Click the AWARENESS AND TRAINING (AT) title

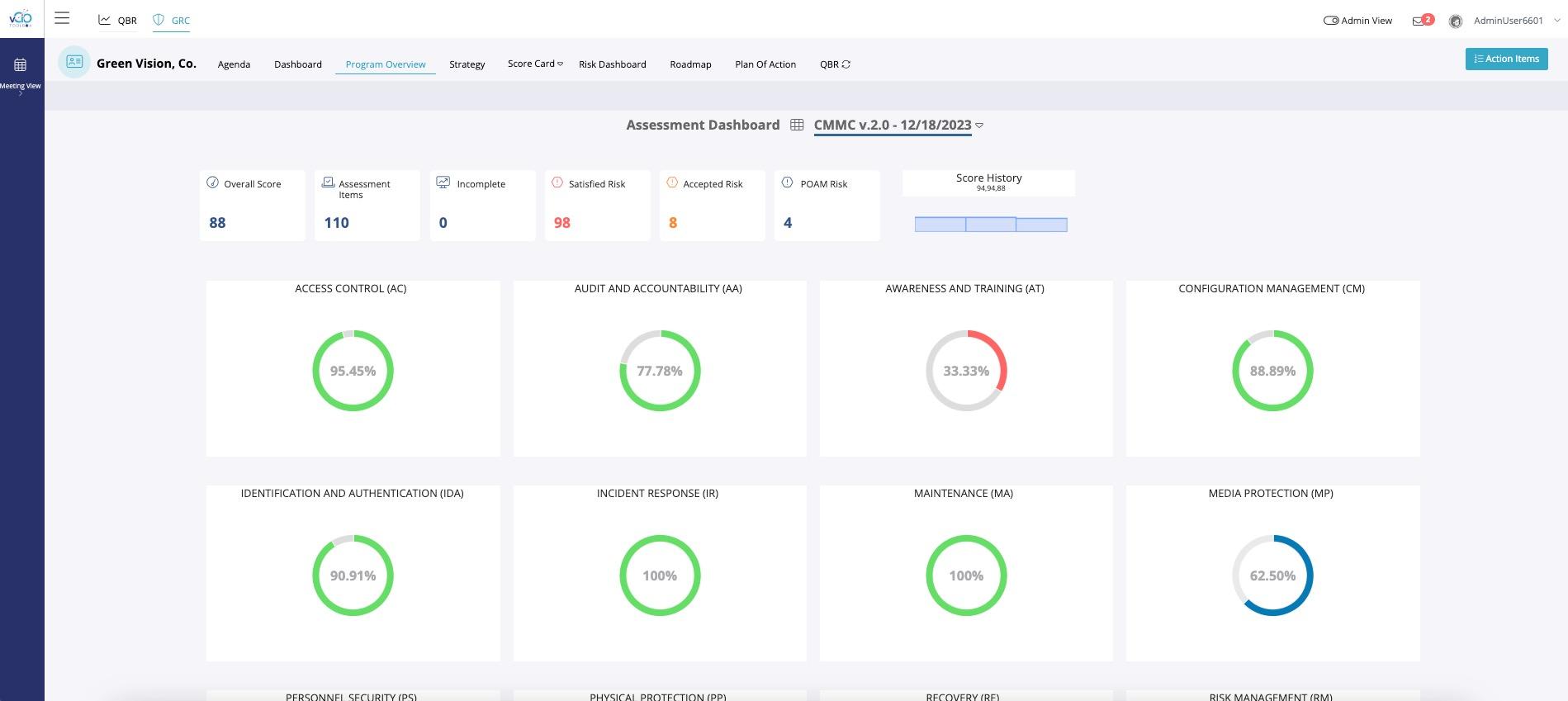pyautogui.click(x=964, y=288)
